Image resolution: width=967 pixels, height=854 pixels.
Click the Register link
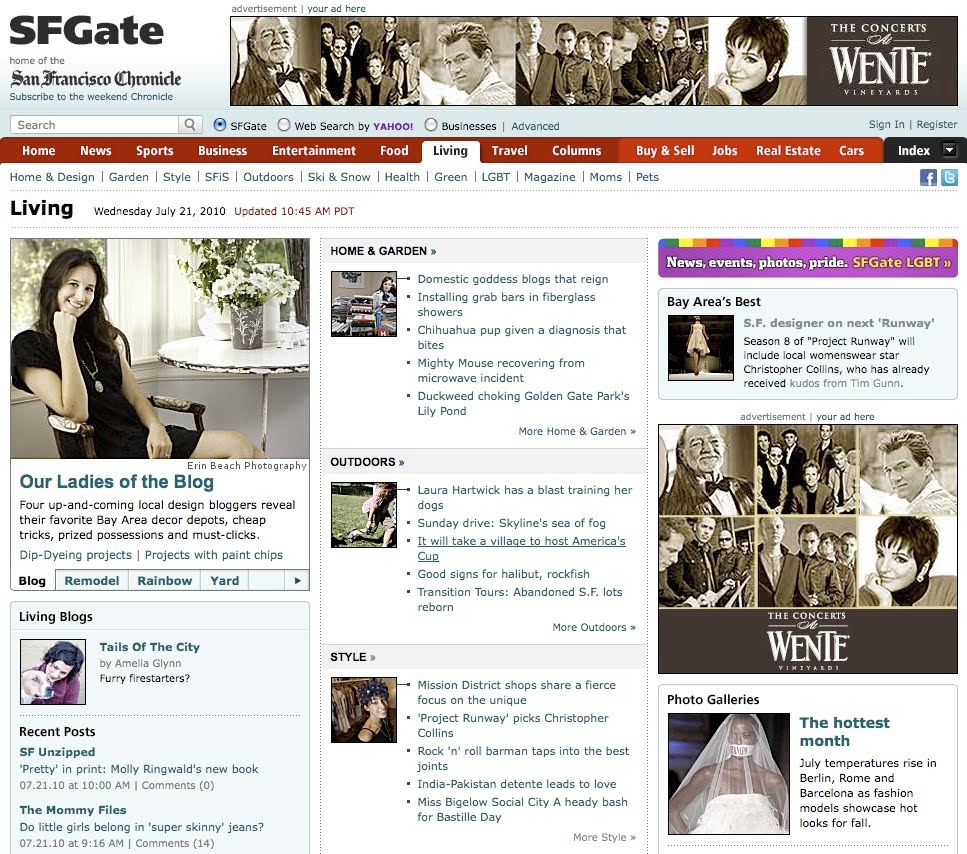937,124
